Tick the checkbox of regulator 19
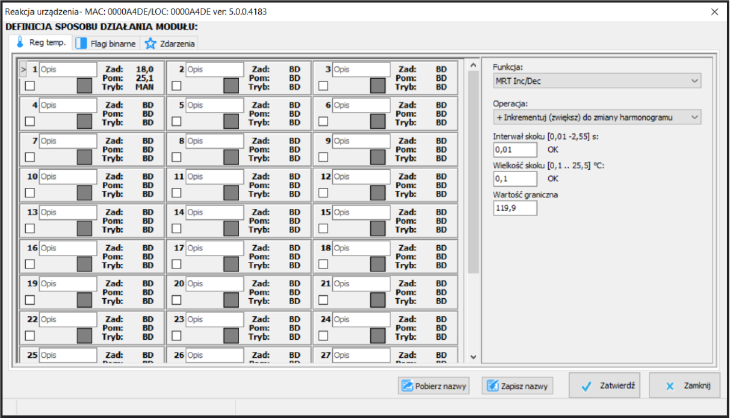Viewport: 730px width, 418px height. pos(30,300)
